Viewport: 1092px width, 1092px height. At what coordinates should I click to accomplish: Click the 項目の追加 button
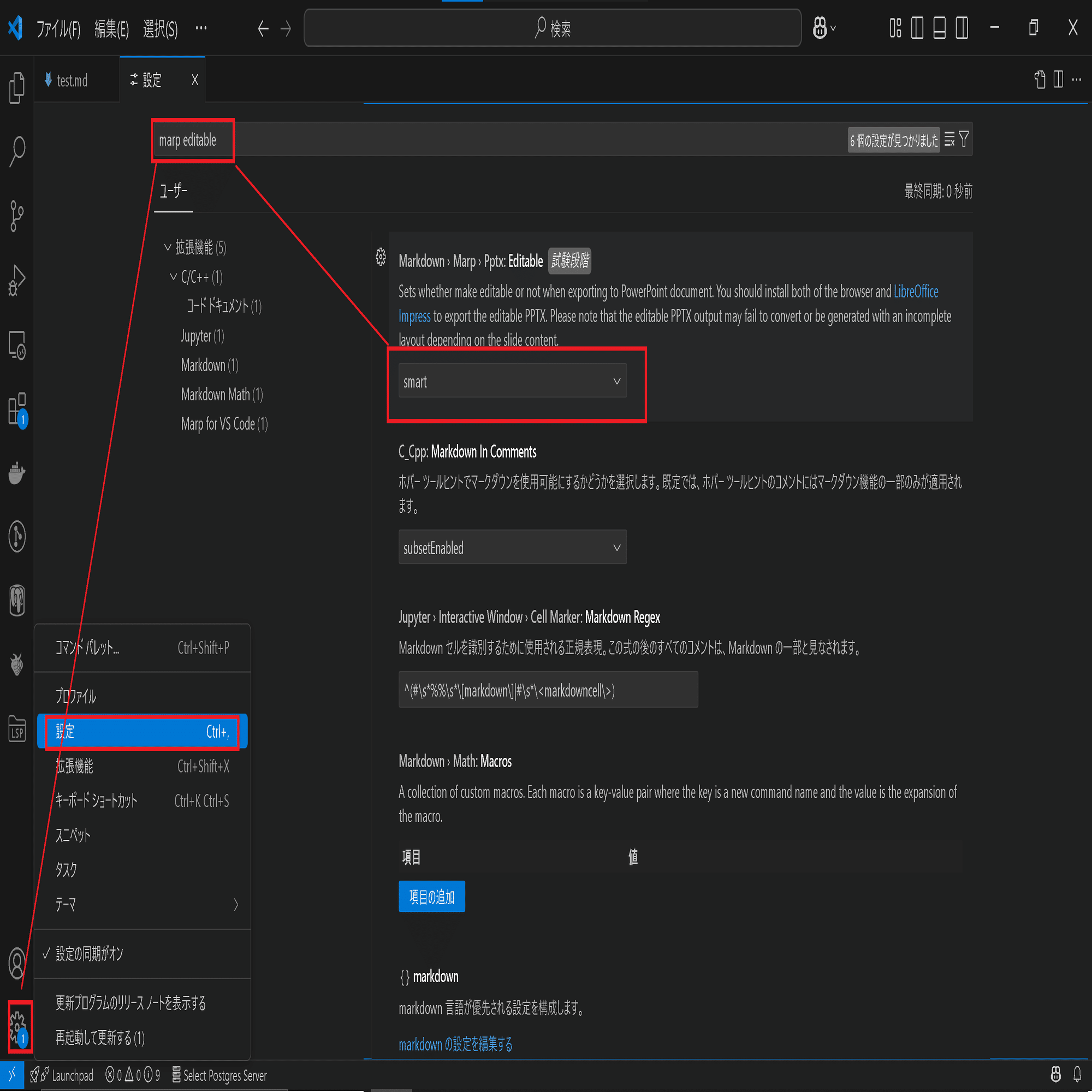[x=431, y=897]
